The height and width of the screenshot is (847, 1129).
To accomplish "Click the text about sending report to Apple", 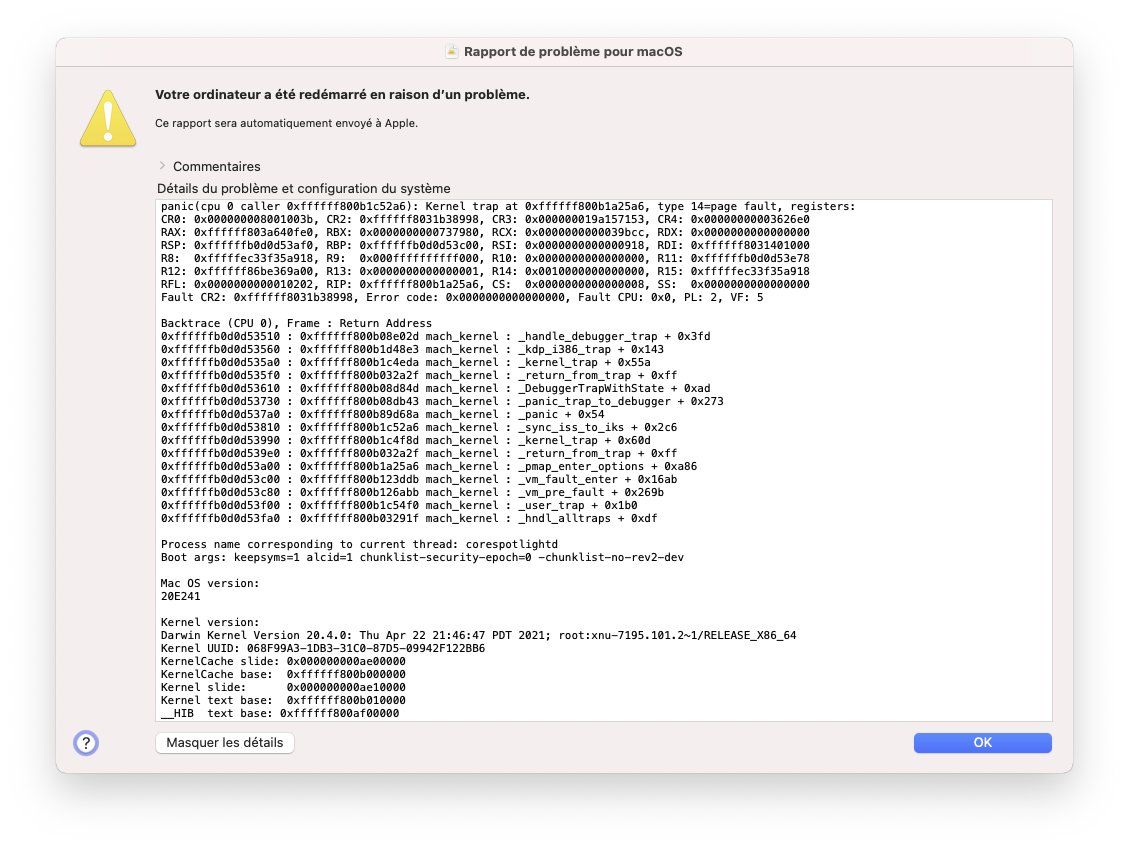I will click(x=286, y=123).
